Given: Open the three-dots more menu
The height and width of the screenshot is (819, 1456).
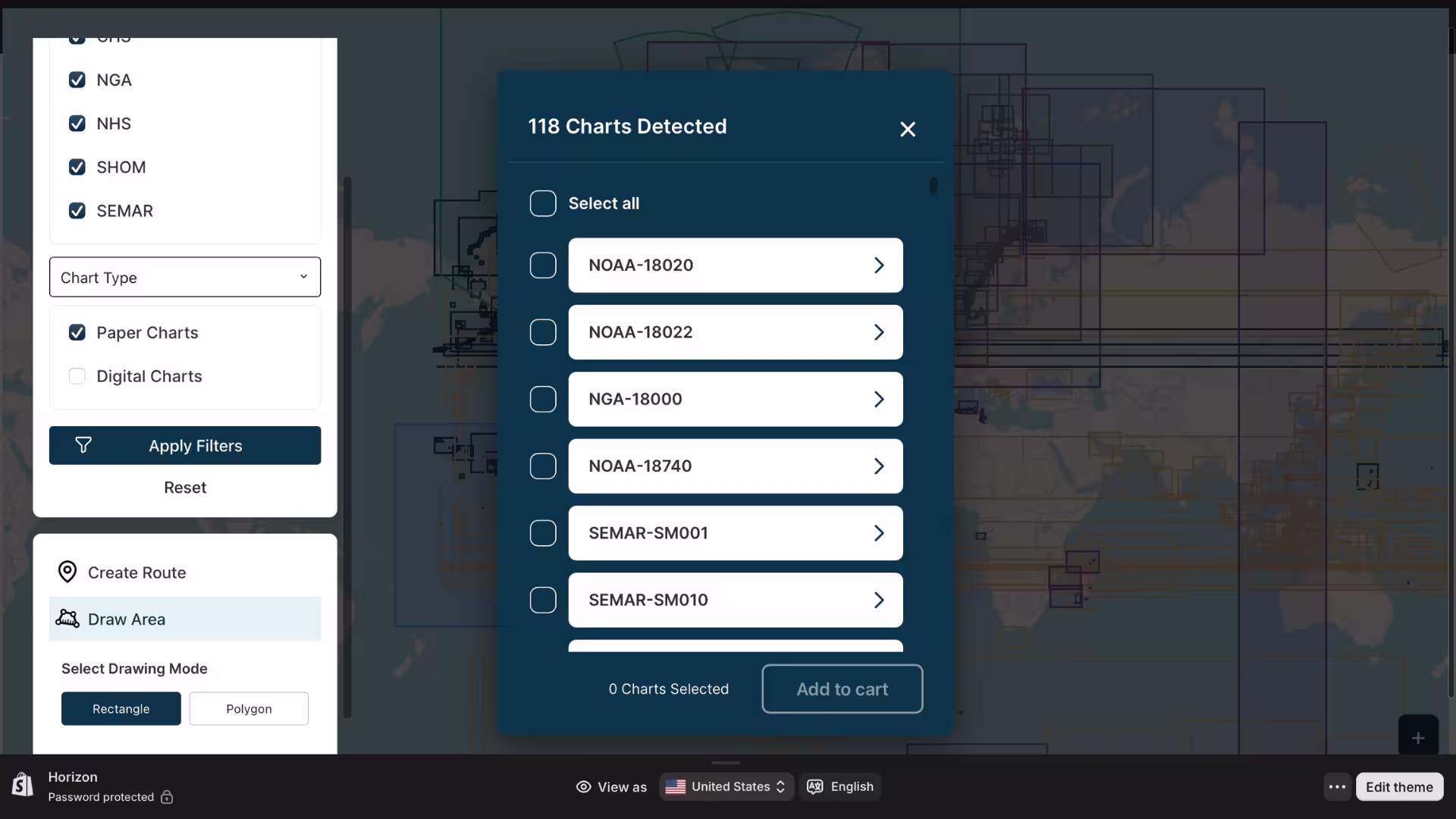Looking at the screenshot, I should coord(1338,787).
